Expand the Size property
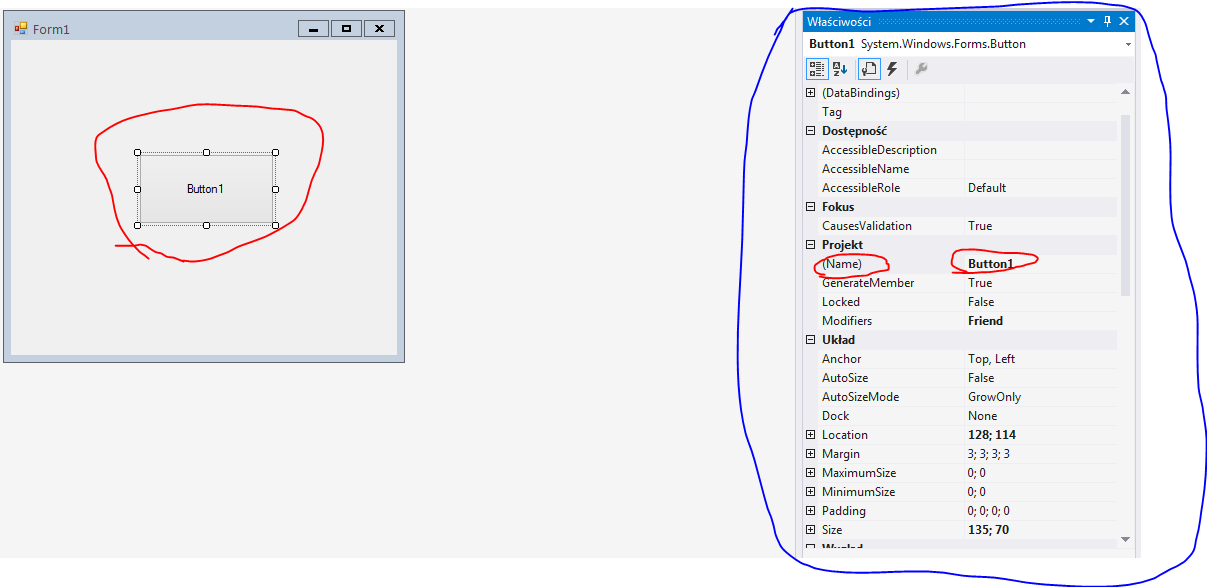Image resolution: width=1207 pixels, height=587 pixels. point(811,530)
